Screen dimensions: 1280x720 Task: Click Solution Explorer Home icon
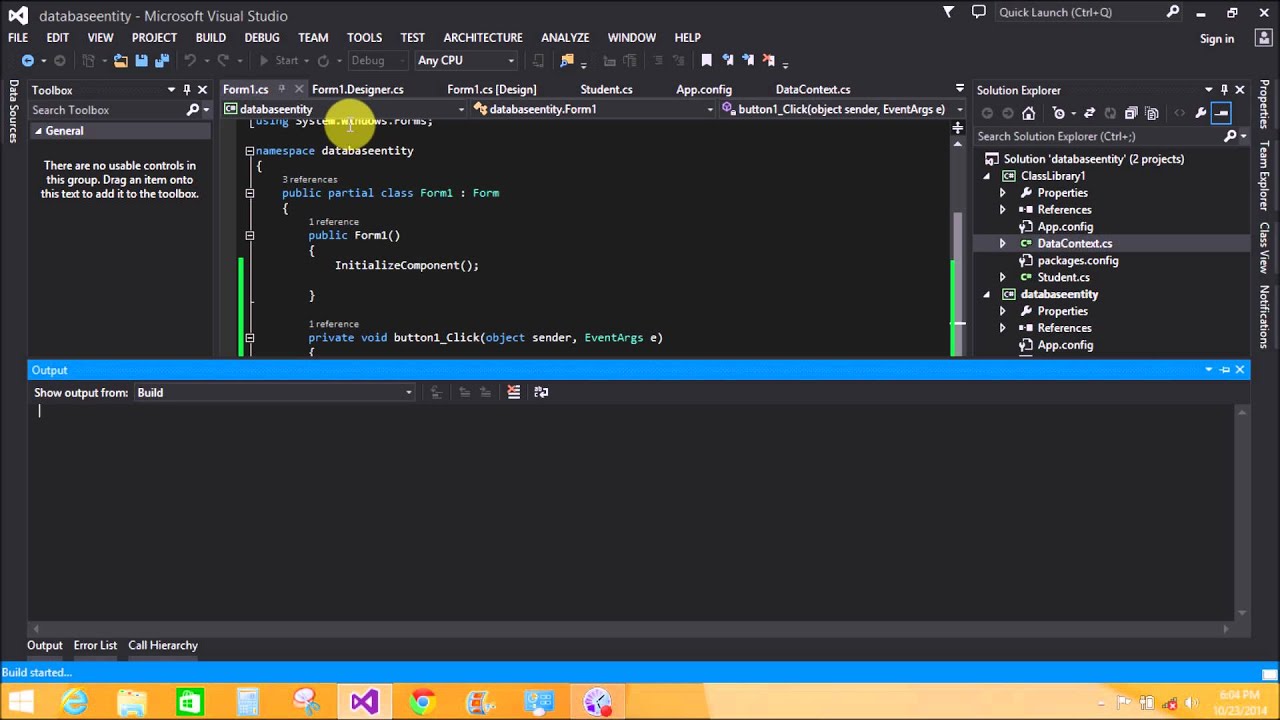tap(1028, 113)
